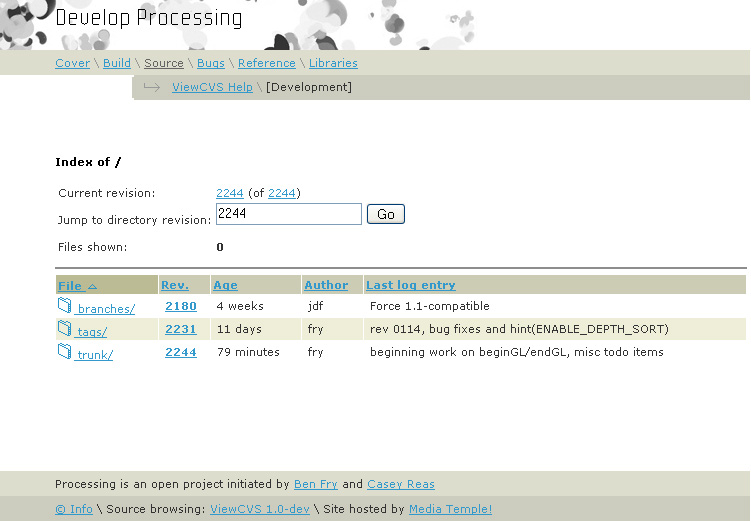Visit the Ben Fry link
751x521 pixels.
pos(316,484)
